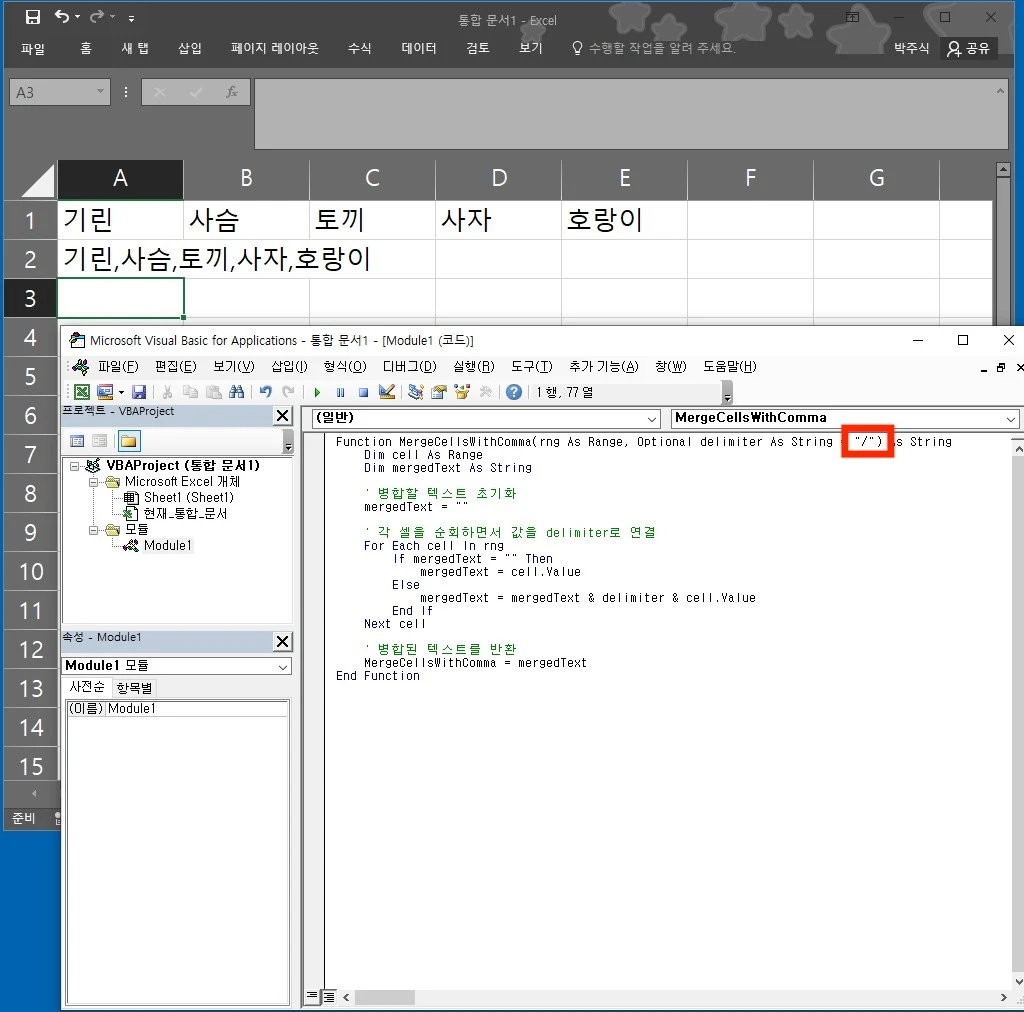Open Find with the binoculars icon

point(236,392)
